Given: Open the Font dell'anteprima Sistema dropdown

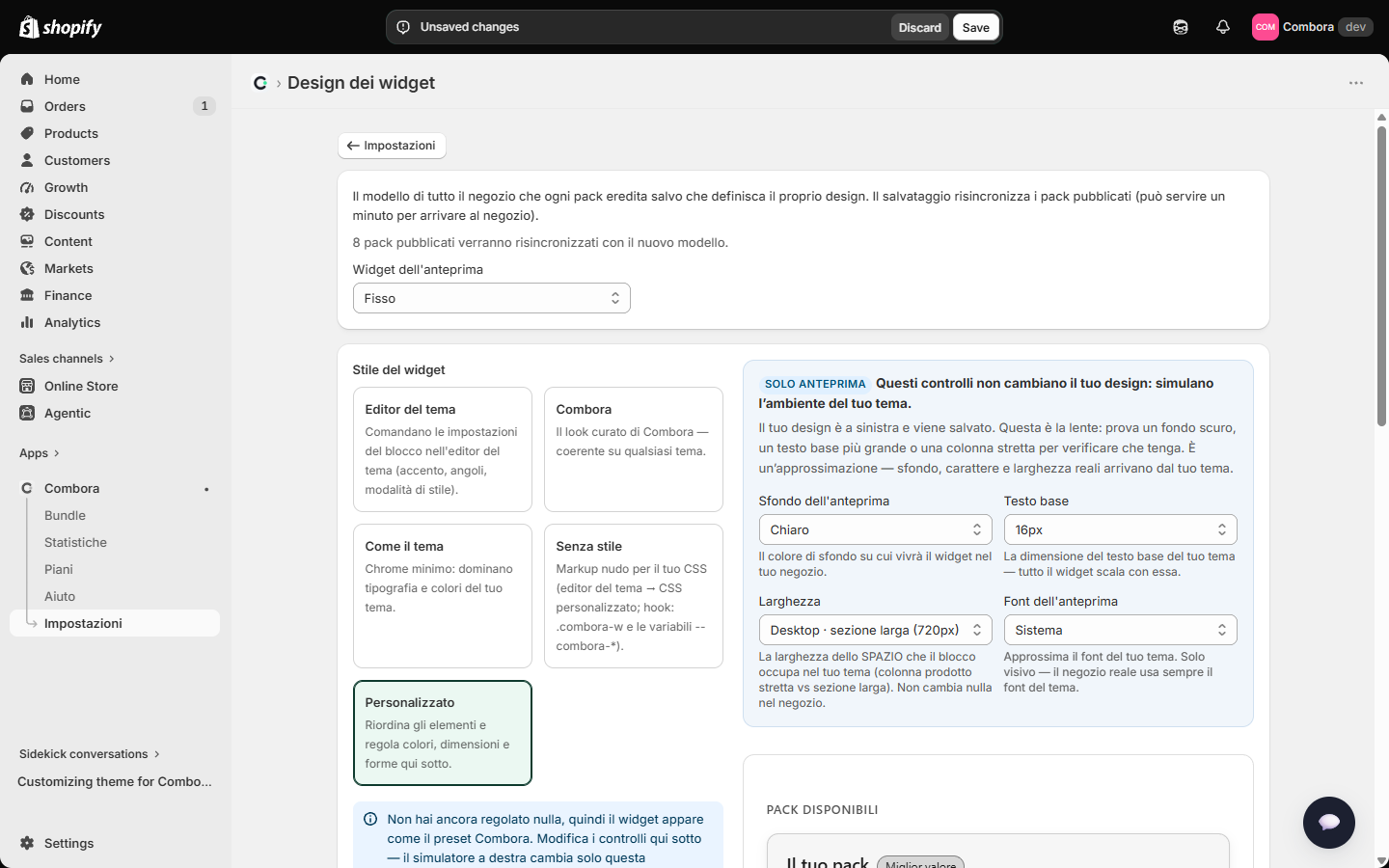Looking at the screenshot, I should (1121, 630).
